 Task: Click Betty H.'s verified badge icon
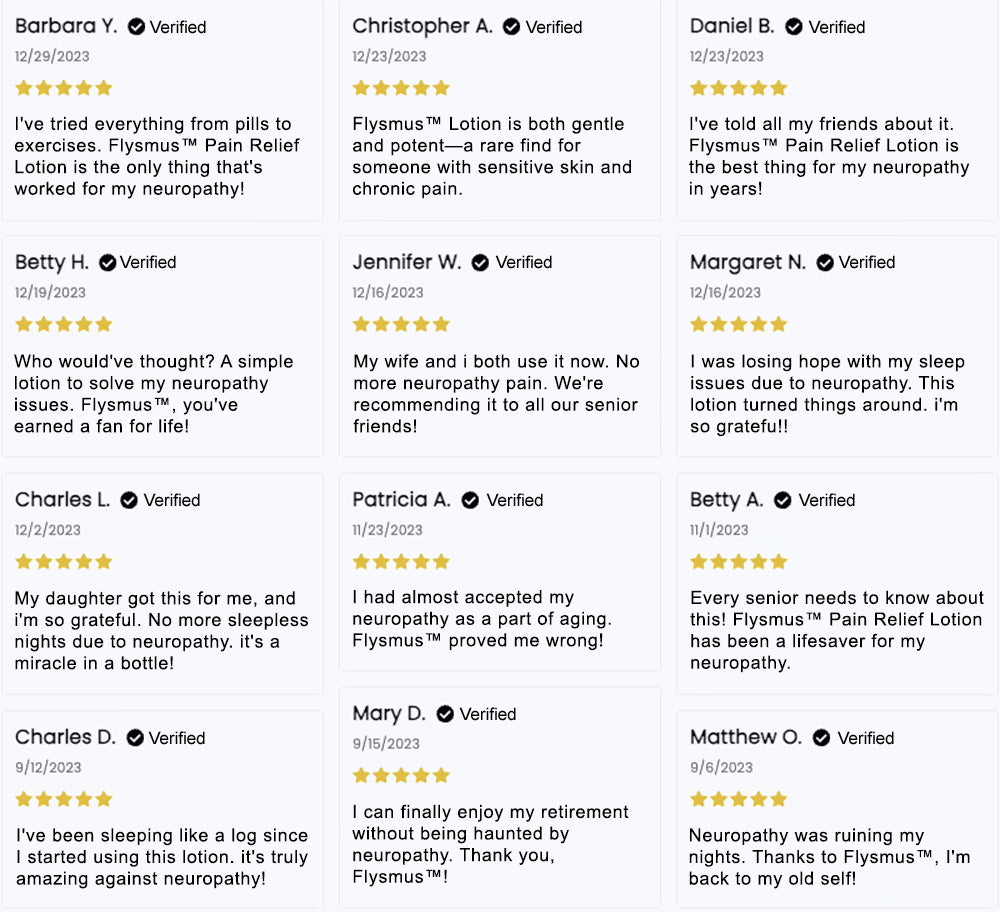(x=107, y=263)
